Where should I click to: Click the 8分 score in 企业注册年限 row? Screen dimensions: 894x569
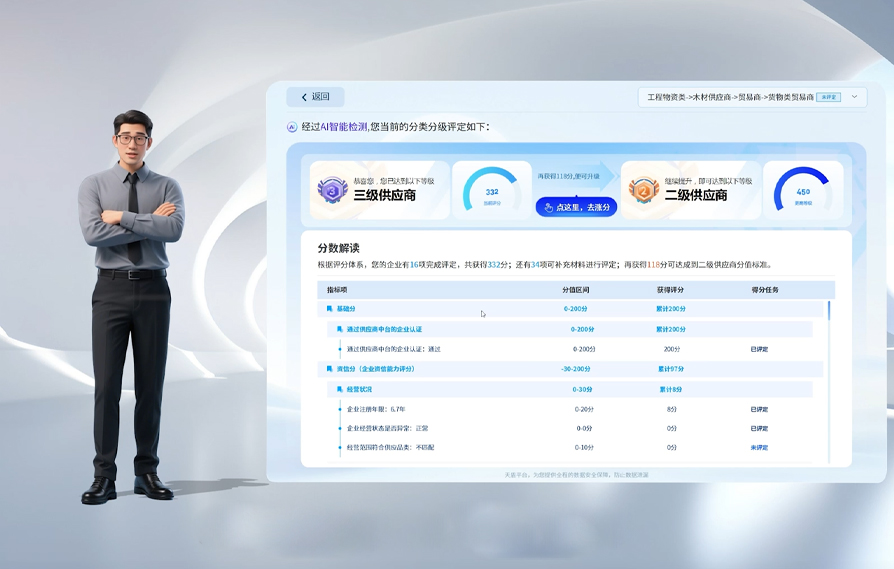(672, 409)
